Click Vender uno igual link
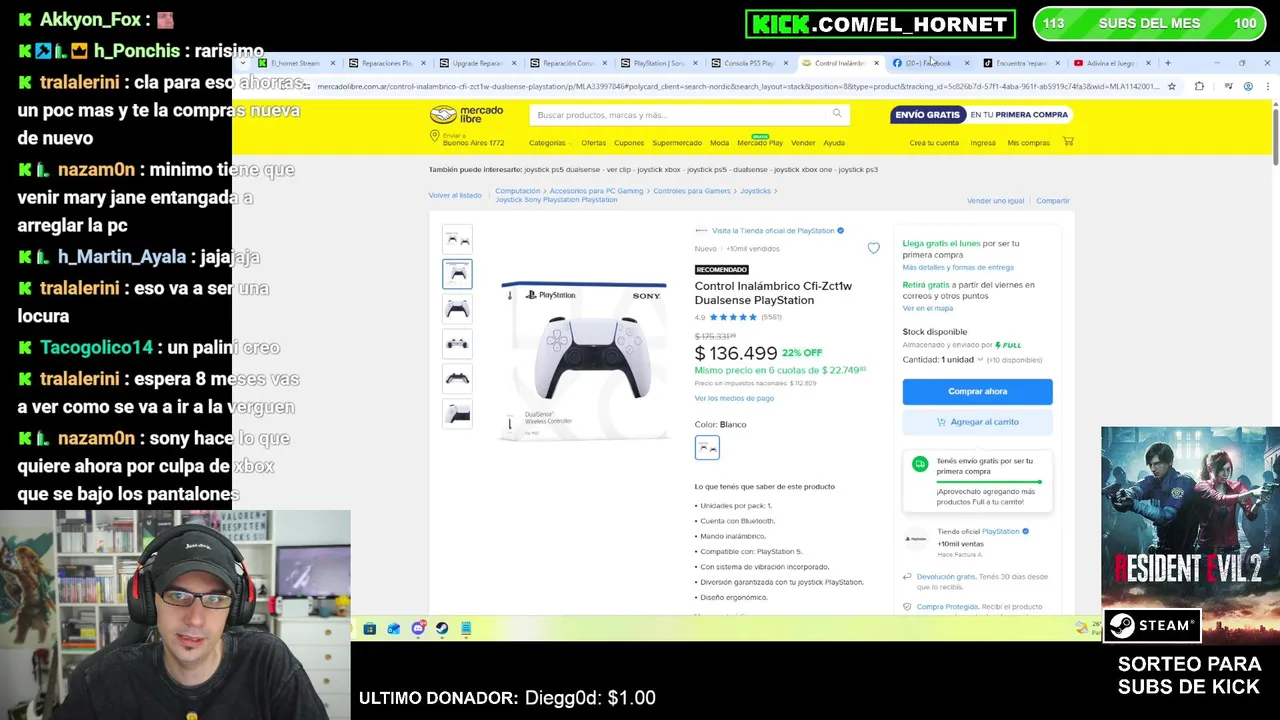Image resolution: width=1280 pixels, height=720 pixels. click(995, 201)
